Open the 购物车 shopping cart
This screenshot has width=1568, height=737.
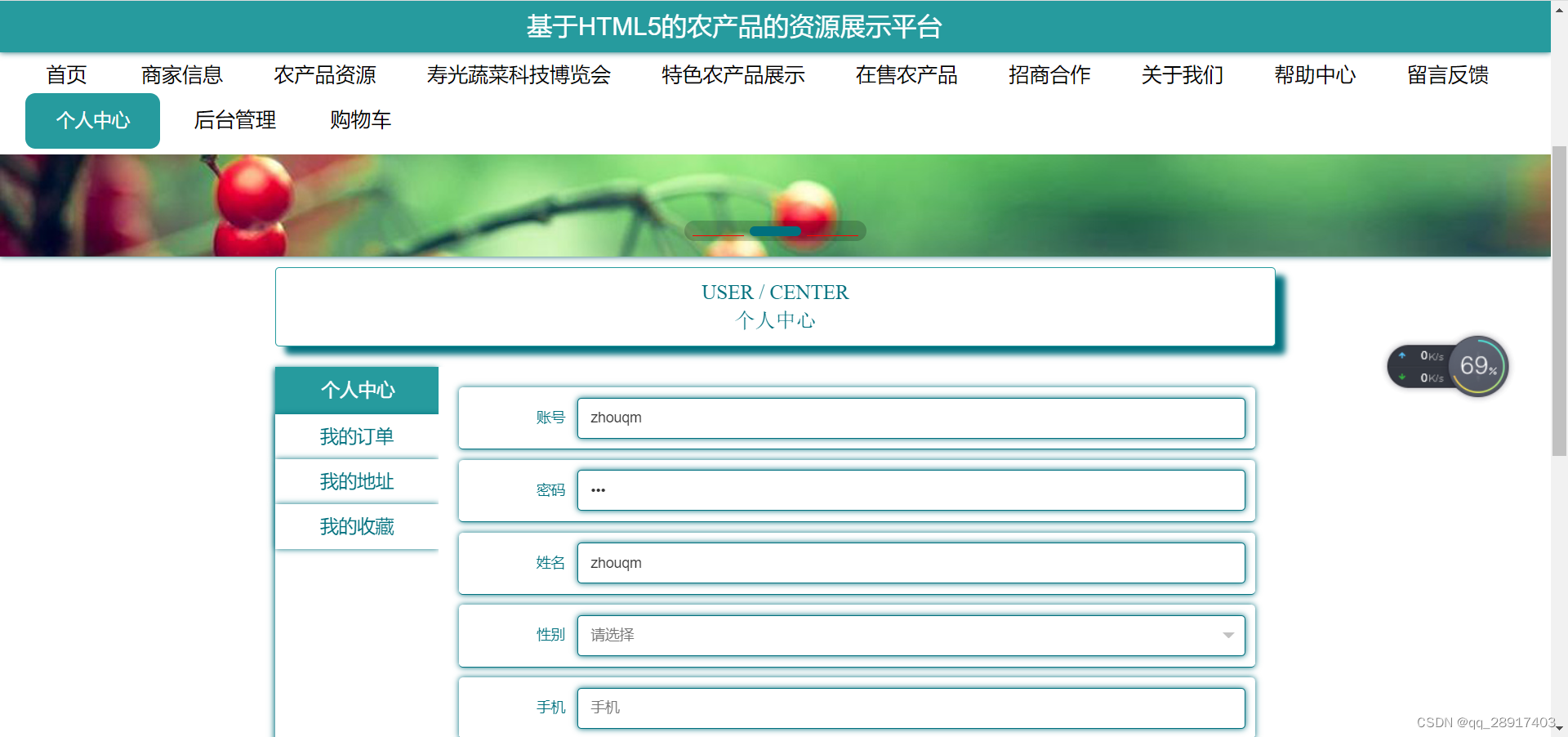click(360, 120)
